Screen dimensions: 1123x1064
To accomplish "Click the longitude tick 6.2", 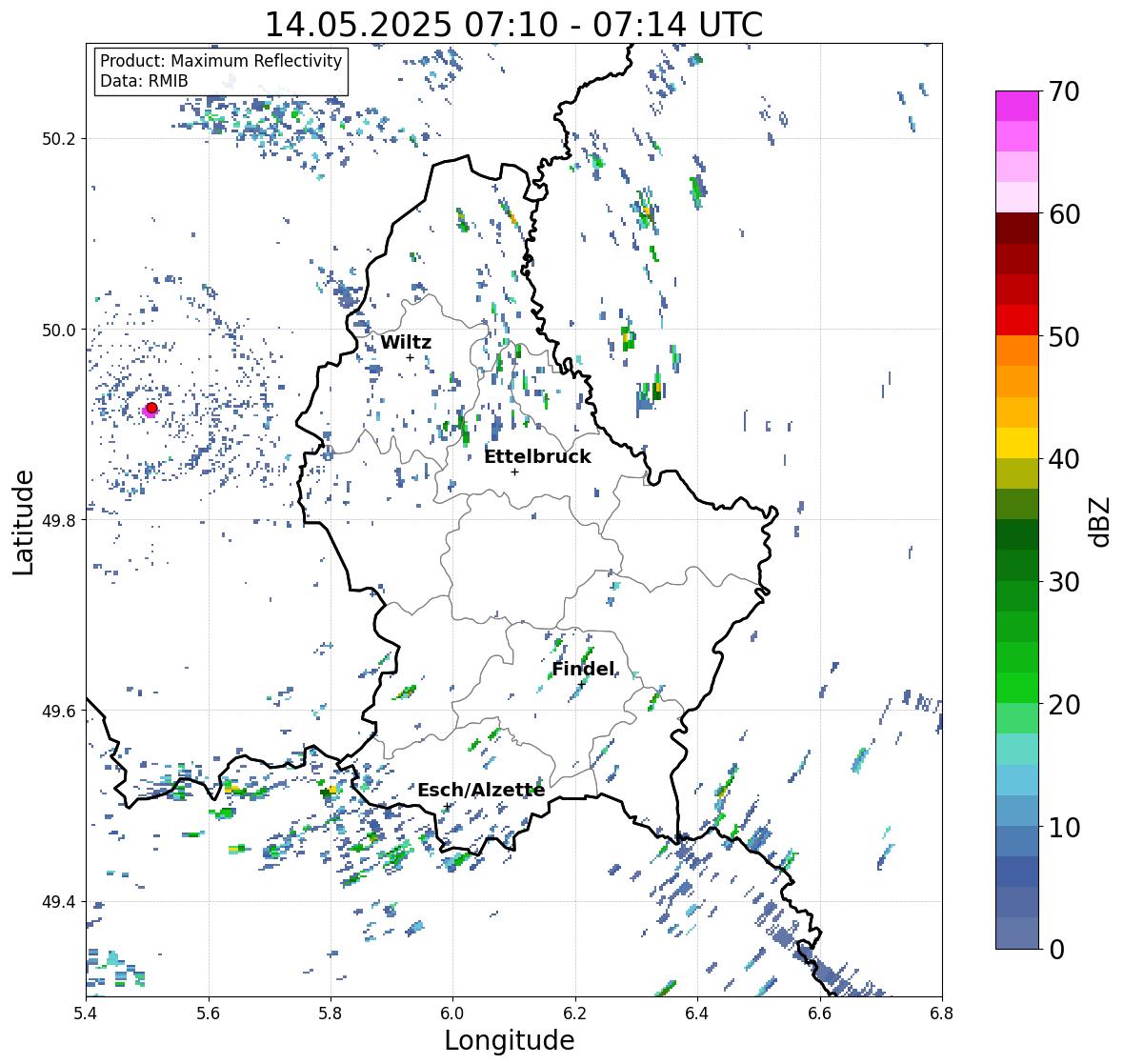I will coord(575,1014).
